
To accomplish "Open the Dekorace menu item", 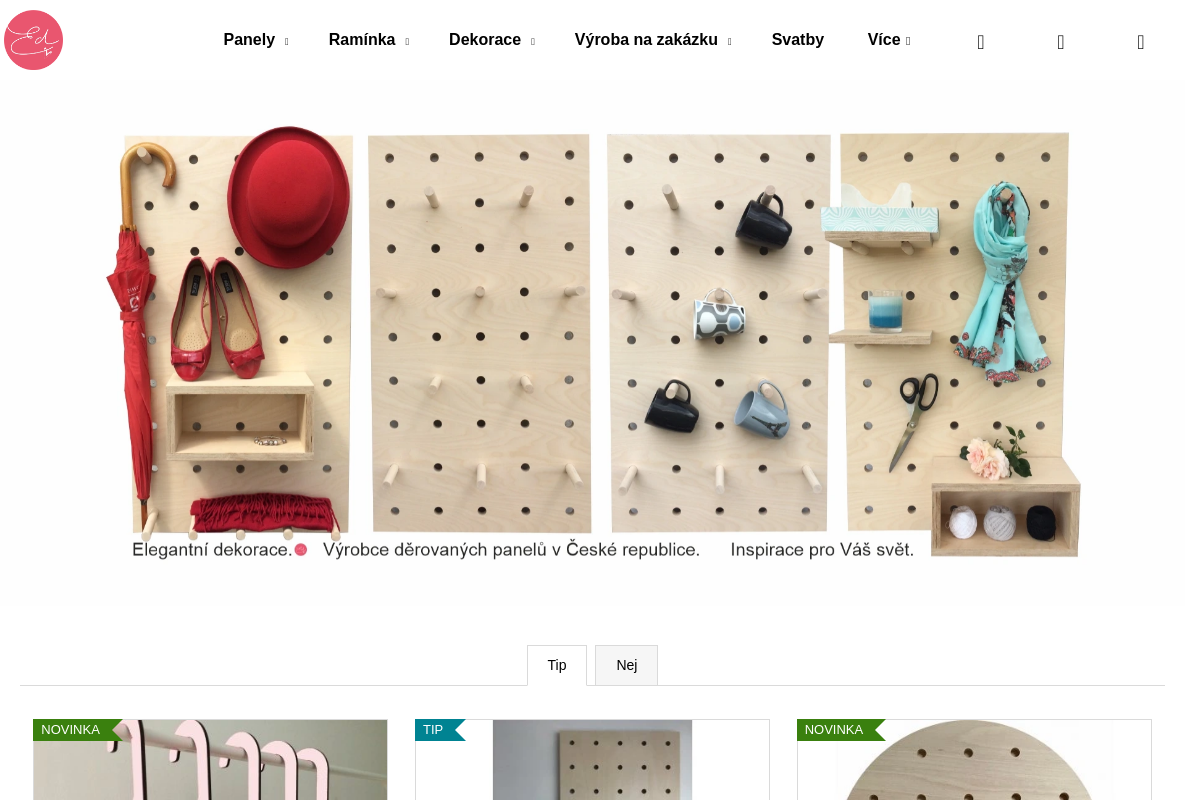I will 485,40.
